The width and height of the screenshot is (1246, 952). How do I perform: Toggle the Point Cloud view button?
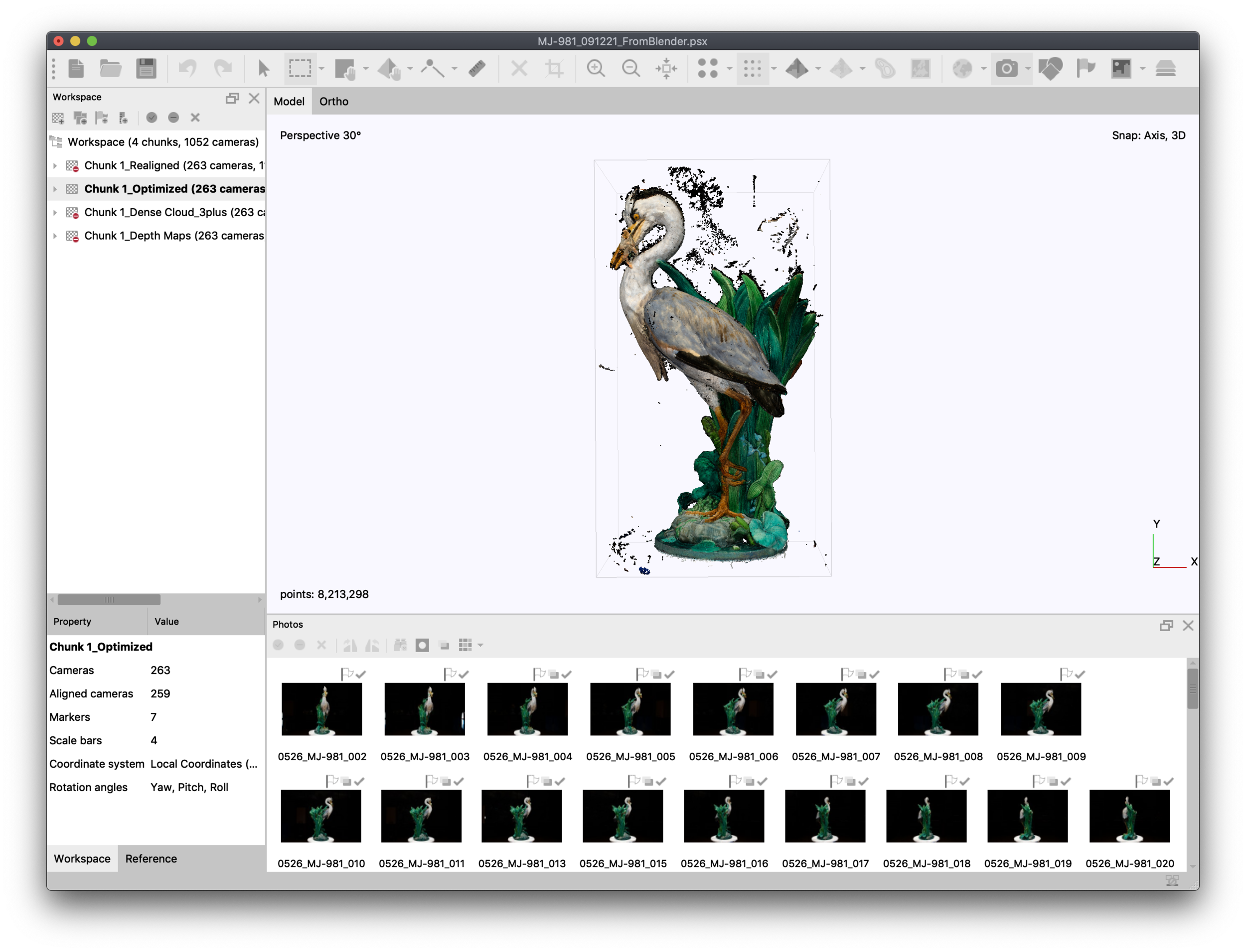click(x=707, y=69)
